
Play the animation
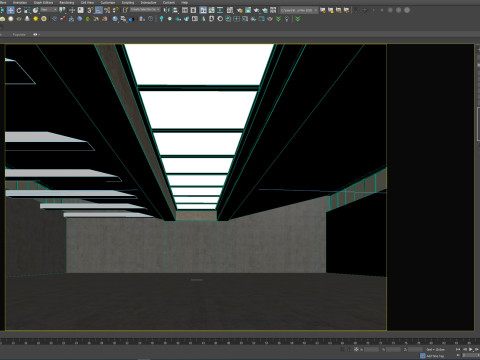(x=471, y=350)
